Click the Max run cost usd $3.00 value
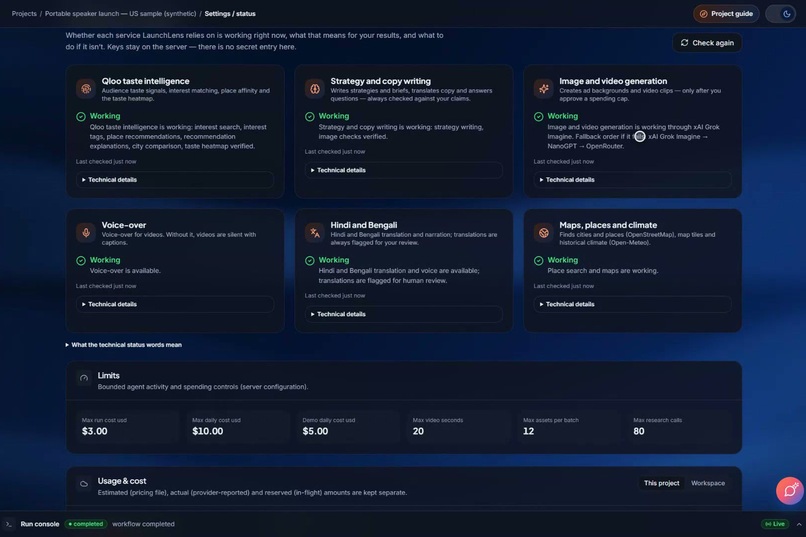 pos(95,431)
